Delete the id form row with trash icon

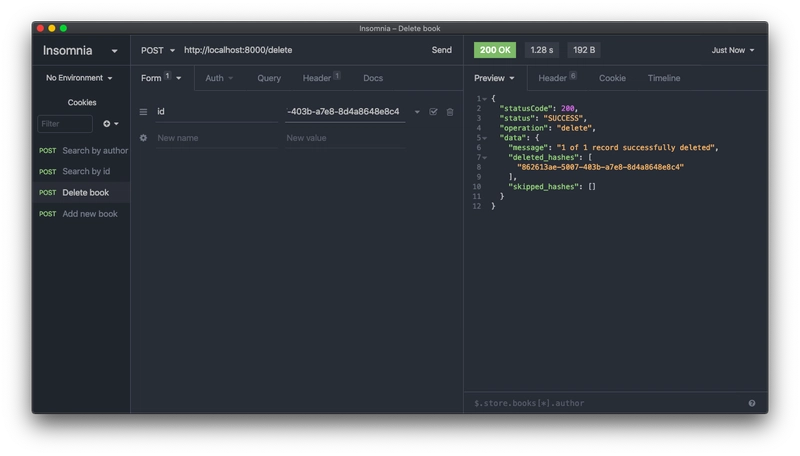pos(450,112)
